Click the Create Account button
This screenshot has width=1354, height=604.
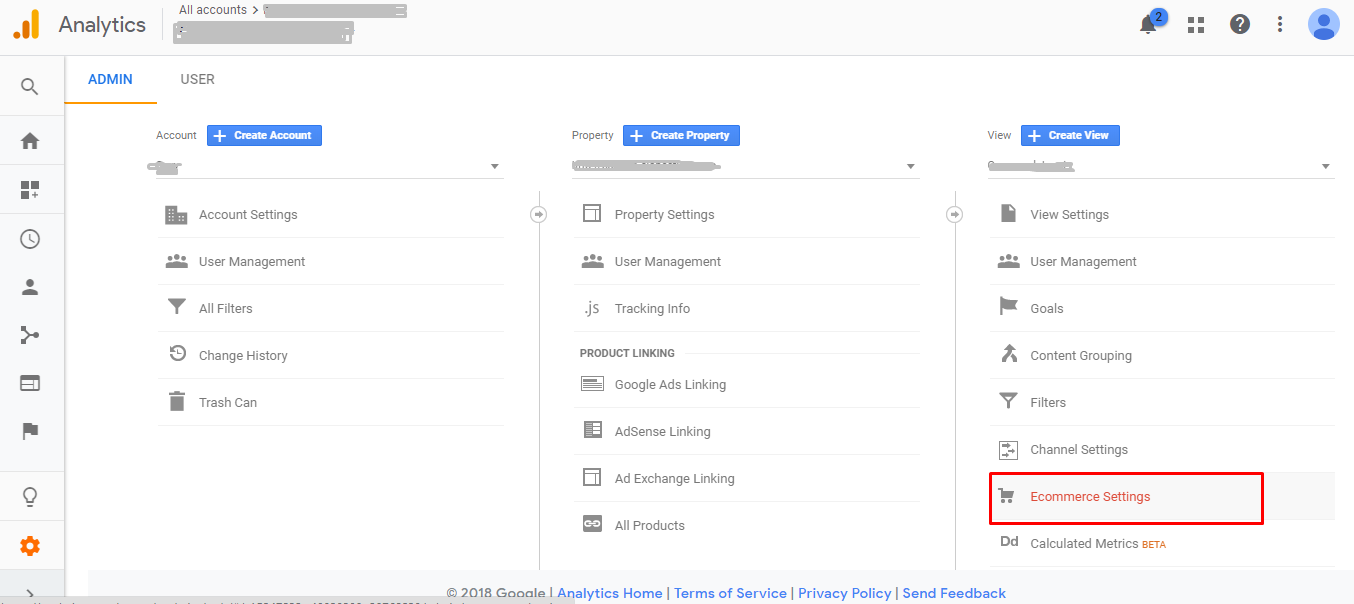264,135
